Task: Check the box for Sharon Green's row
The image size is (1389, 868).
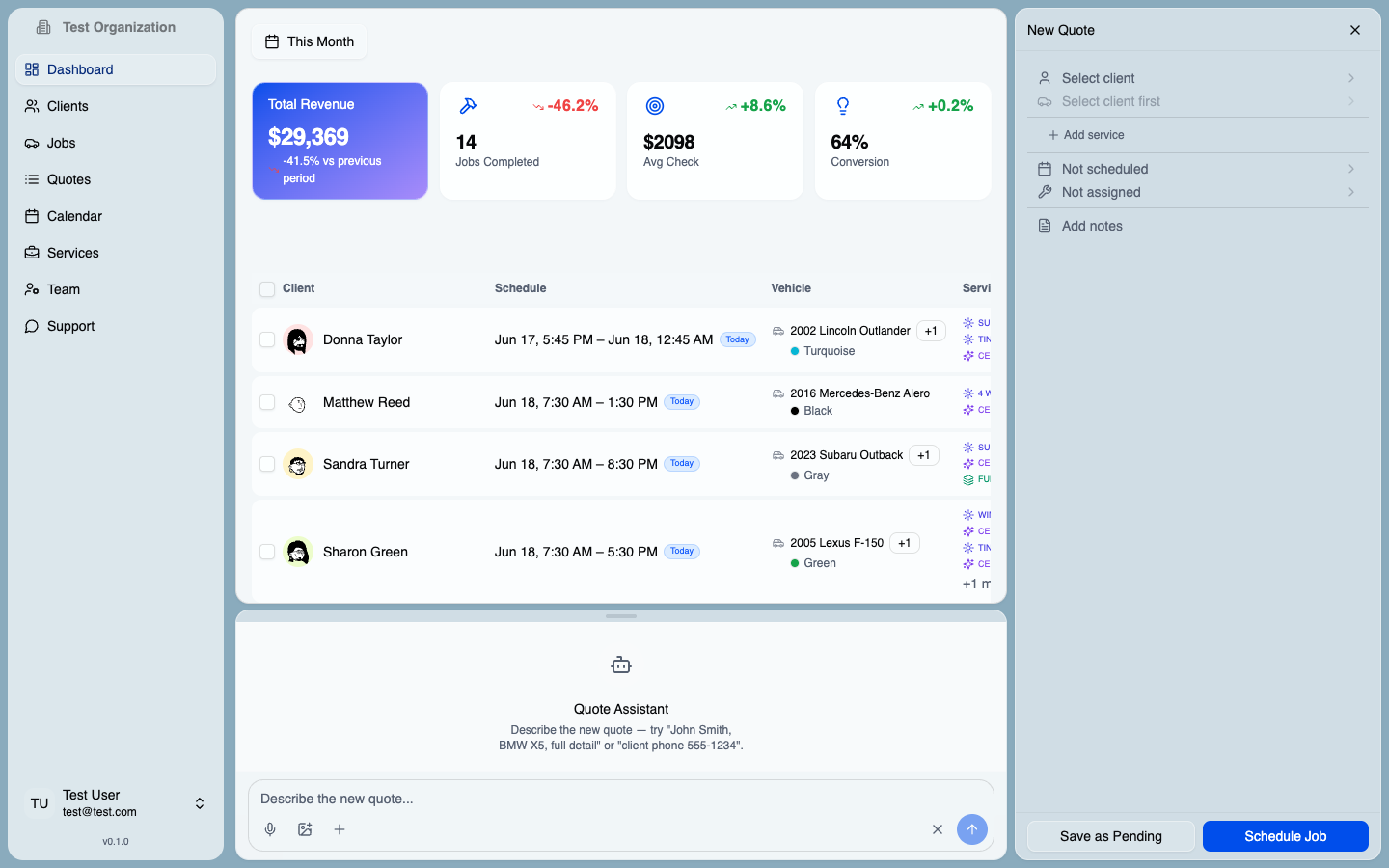Action: [x=267, y=552]
